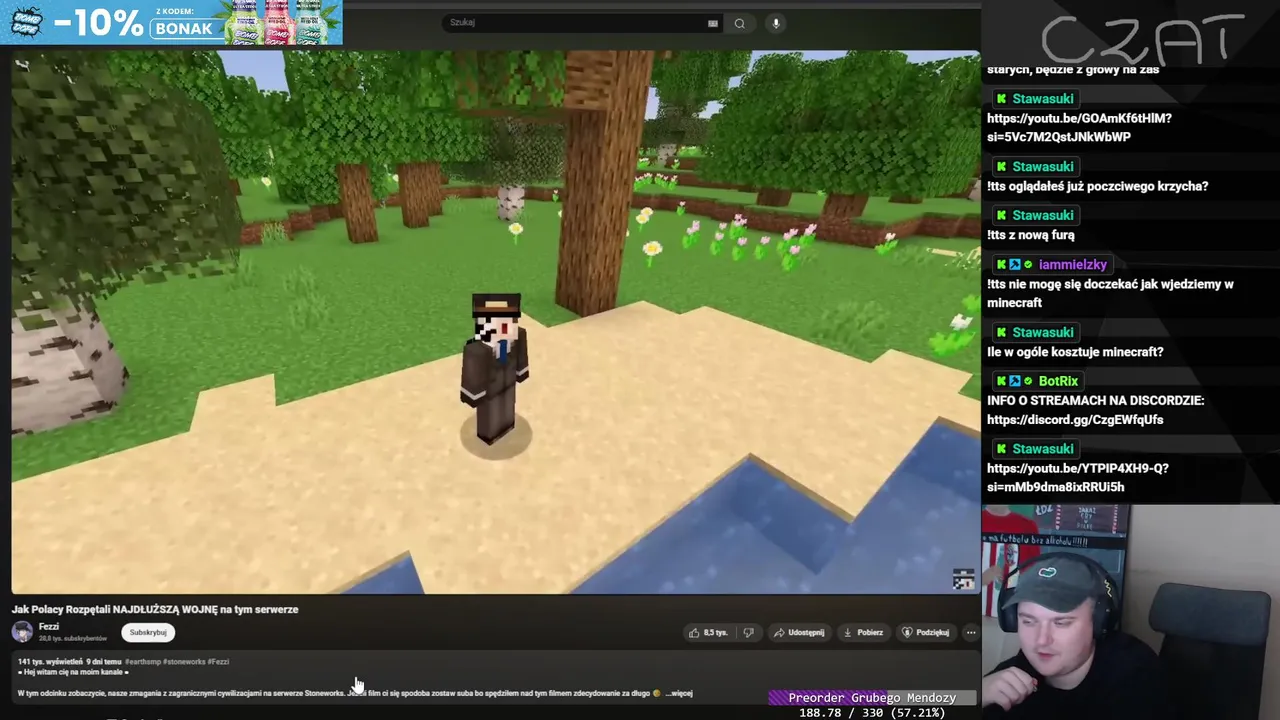The width and height of the screenshot is (1280, 720).
Task: Click username iammielzky in chat
Action: (x=1072, y=265)
